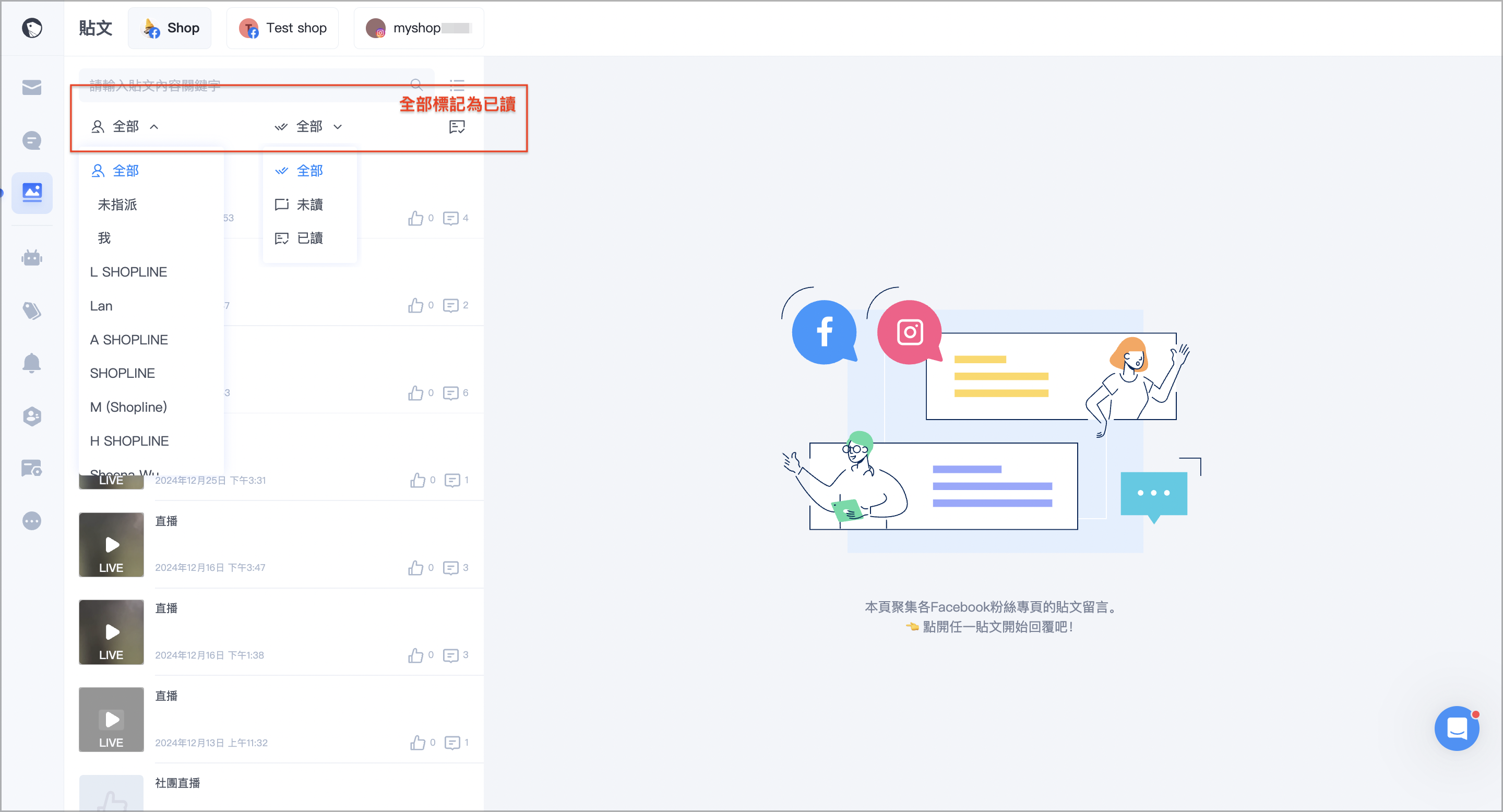Choose Lan assignee

[151, 306]
